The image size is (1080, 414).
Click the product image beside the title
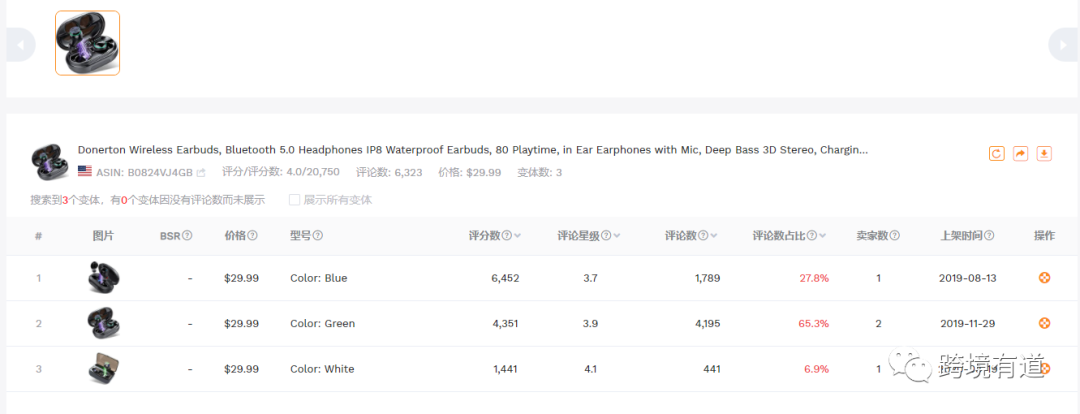(50, 162)
